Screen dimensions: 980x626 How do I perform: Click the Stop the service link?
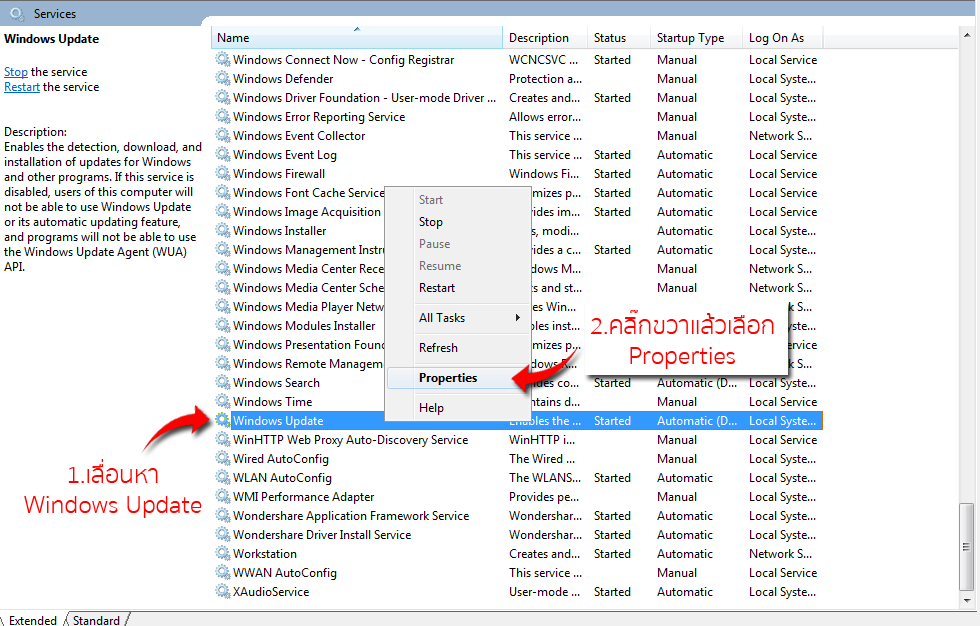tap(16, 72)
